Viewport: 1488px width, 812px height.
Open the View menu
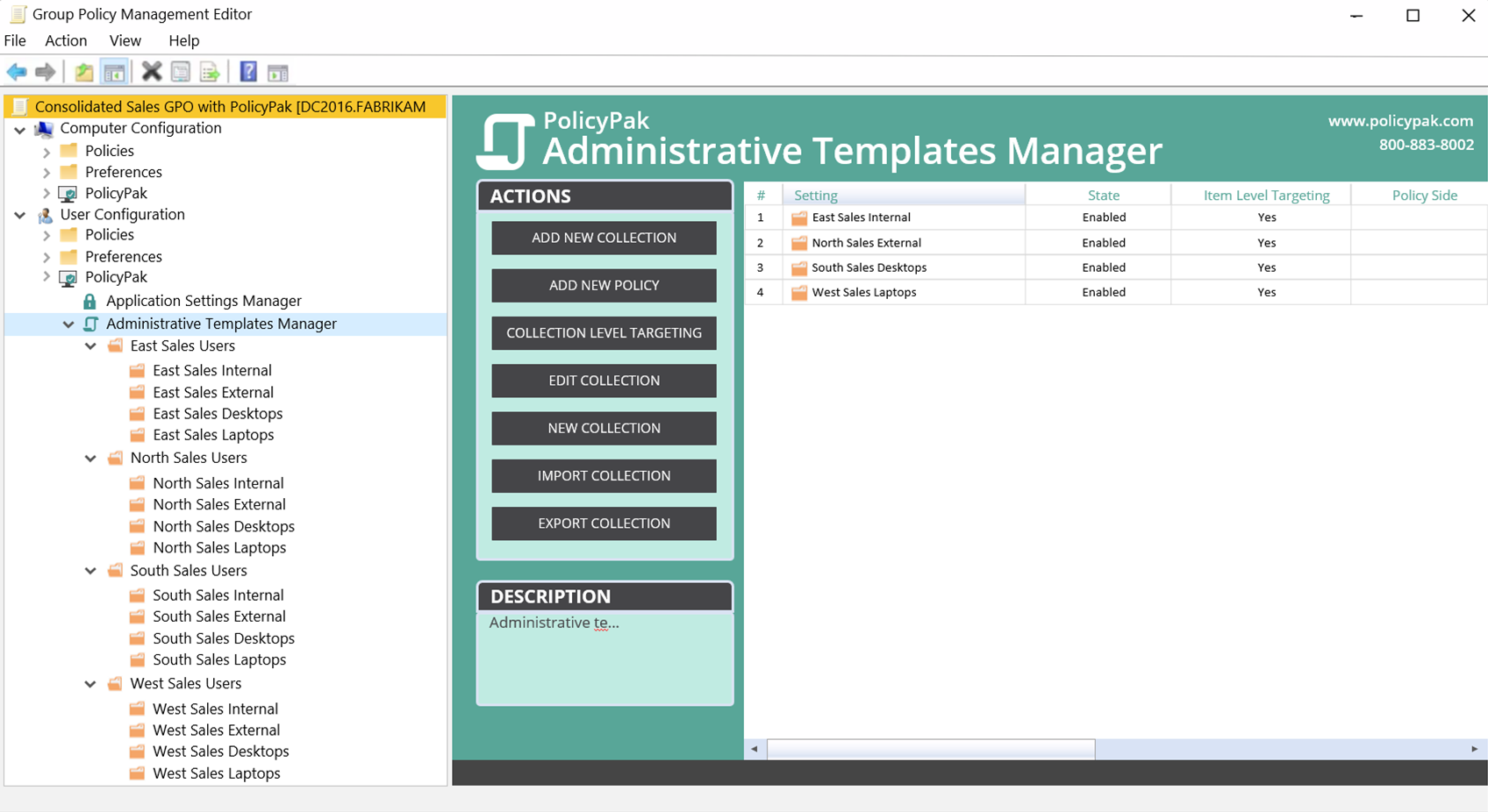pos(125,40)
